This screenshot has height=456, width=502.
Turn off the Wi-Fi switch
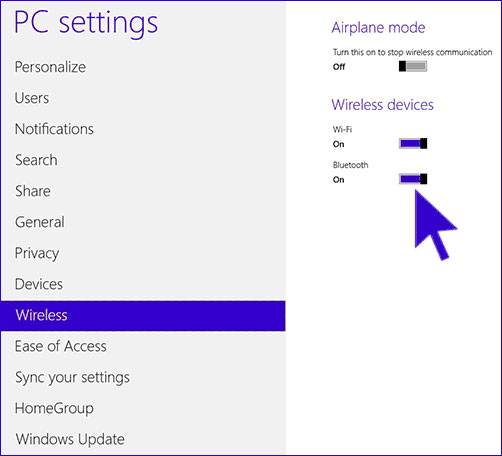413,144
